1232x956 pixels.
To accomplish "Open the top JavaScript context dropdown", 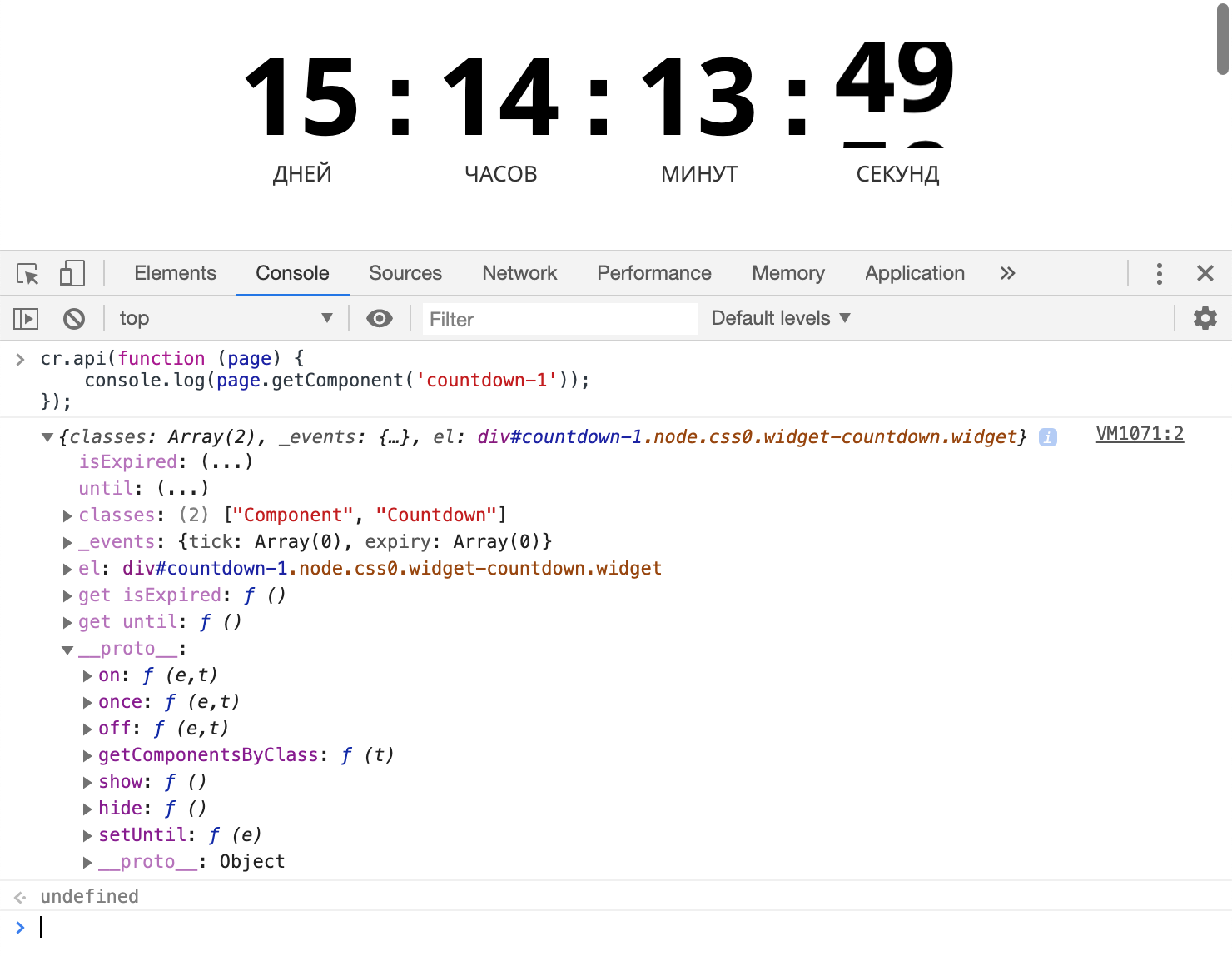I will [226, 318].
